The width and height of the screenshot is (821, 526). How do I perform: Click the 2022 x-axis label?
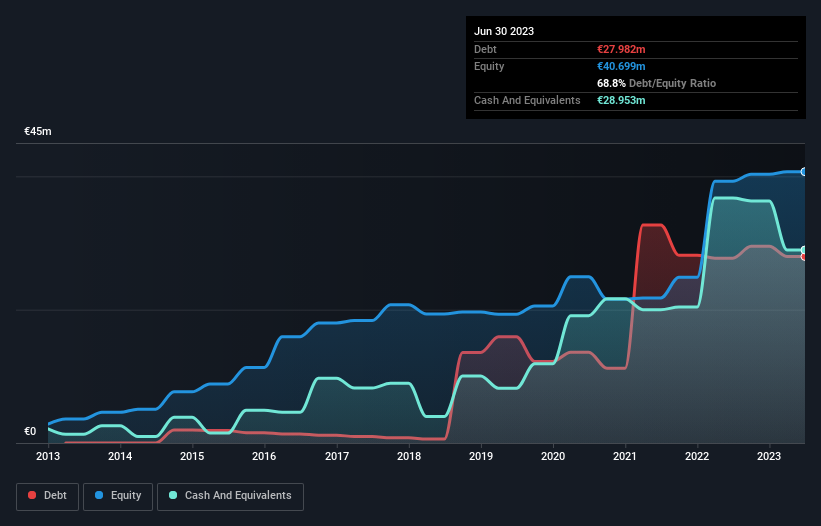click(x=697, y=456)
